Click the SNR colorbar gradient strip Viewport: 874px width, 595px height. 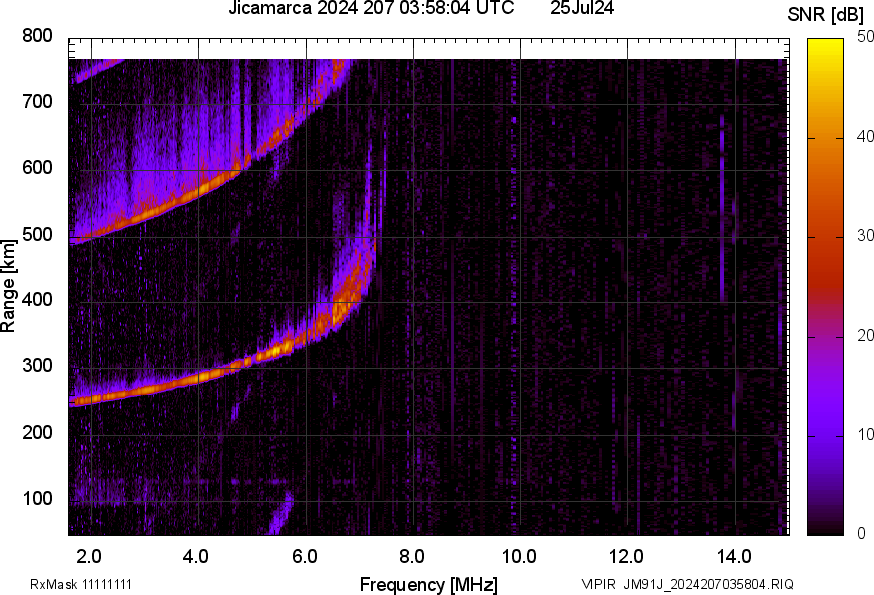[x=826, y=287]
